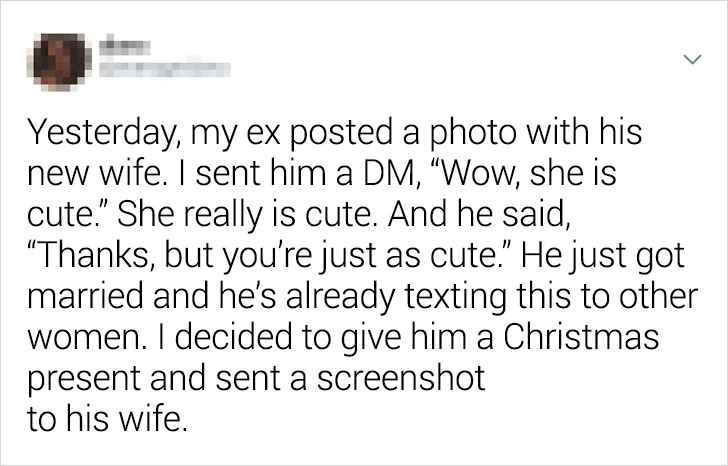728x466 pixels.
Task: Open the tweet options chevron menu
Action: click(689, 61)
